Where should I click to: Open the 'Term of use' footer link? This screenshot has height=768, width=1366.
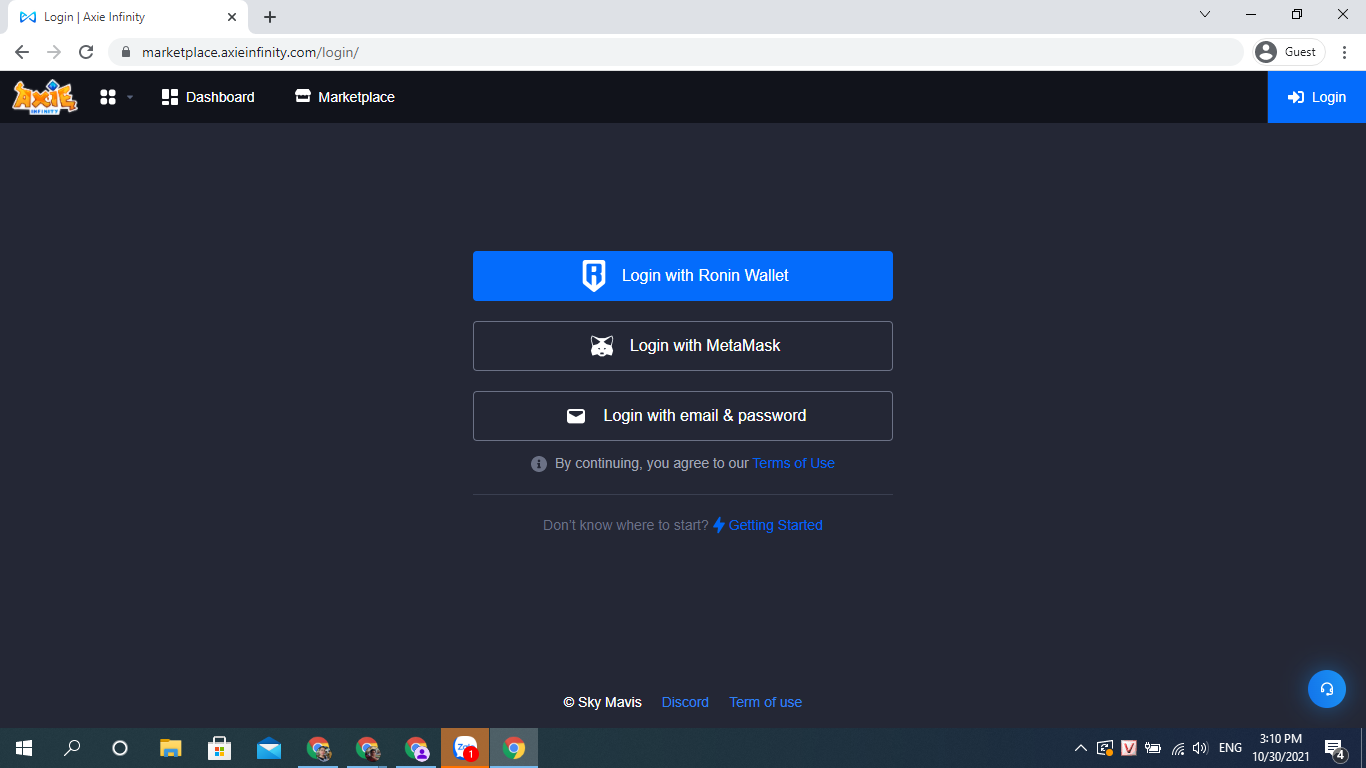click(x=765, y=702)
